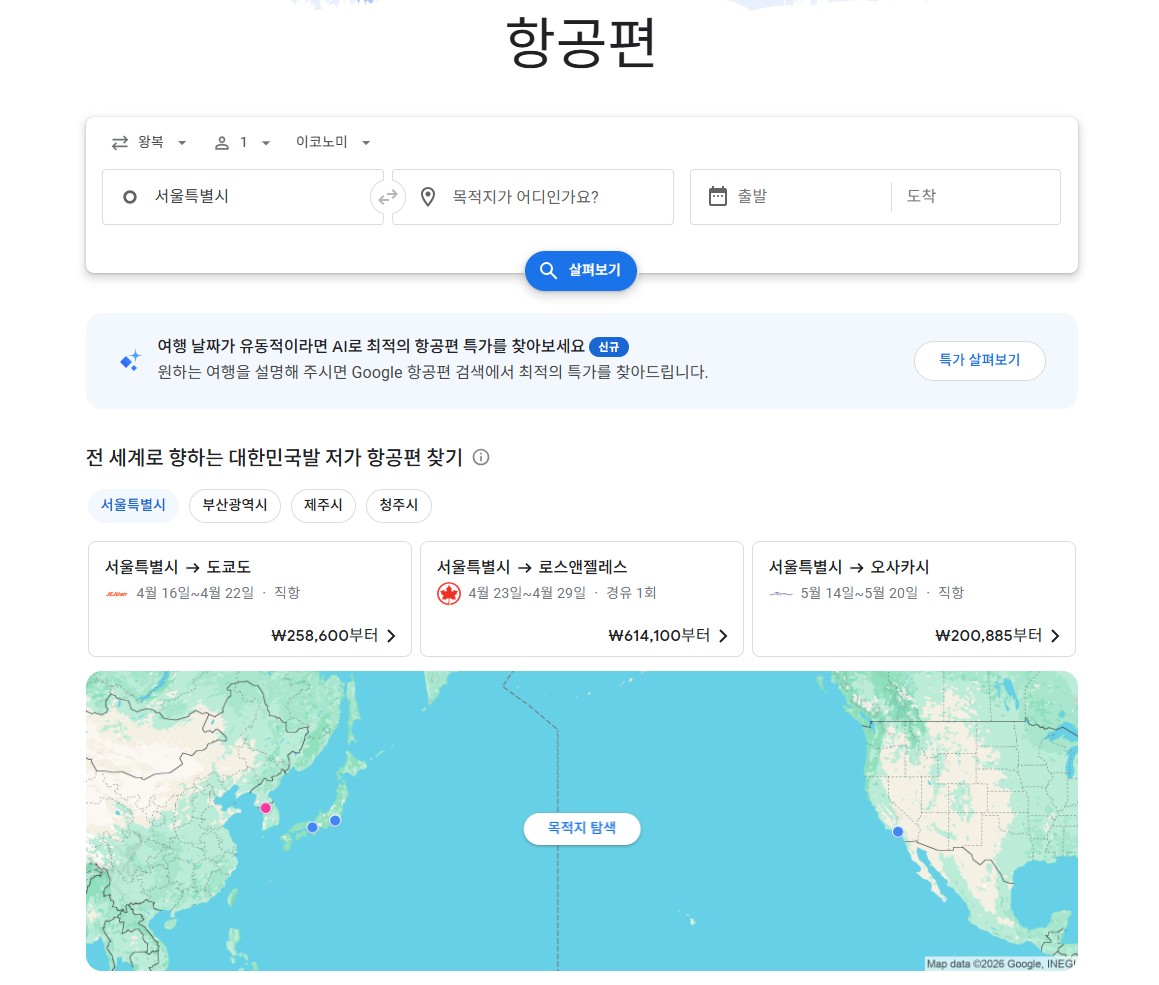Screen dimensions: 1159x985
Task: Click the origin circle icon beside 서울특별시
Action: [x=130, y=196]
